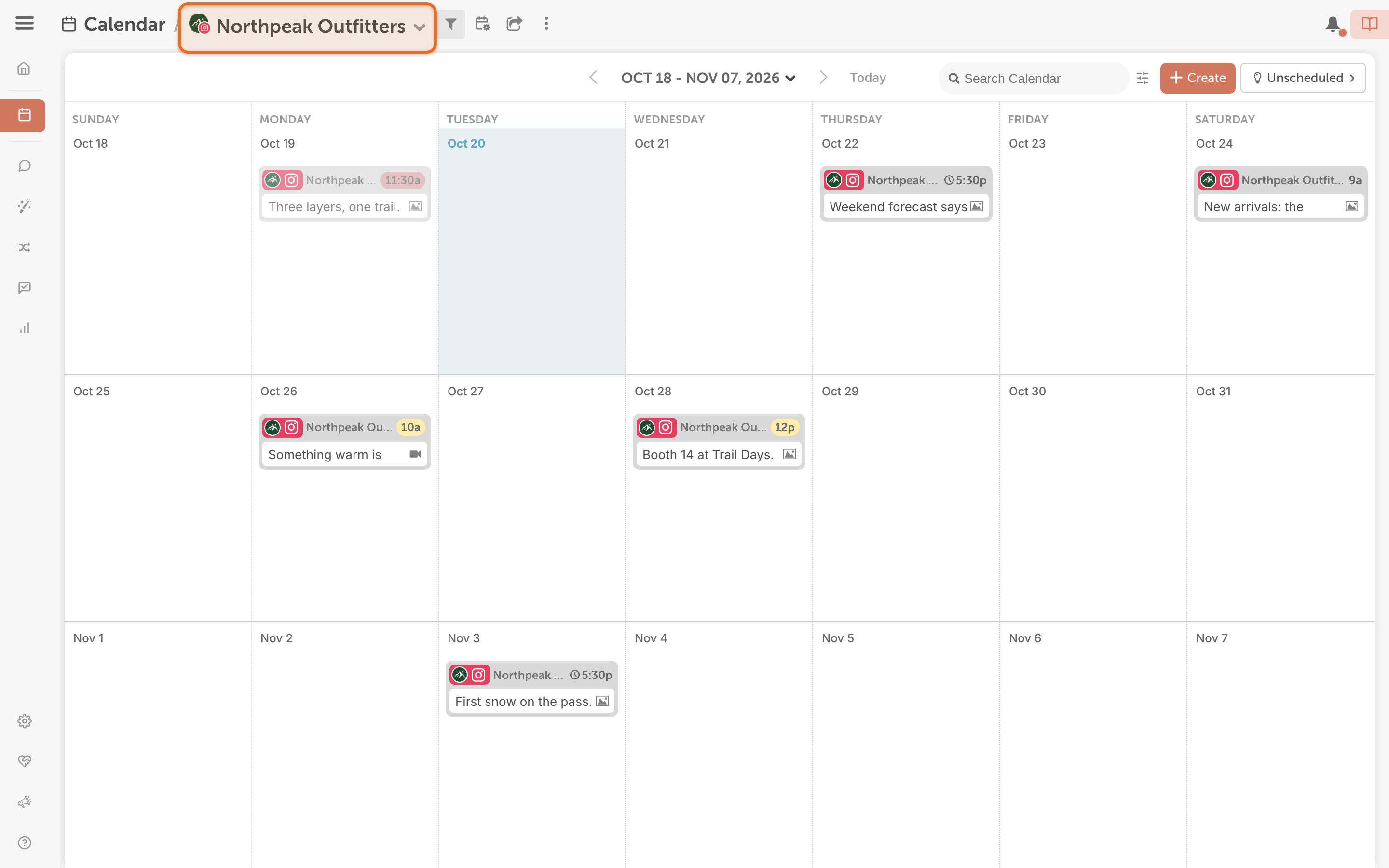
Task: Open the settings gear in sidebar
Action: (x=24, y=721)
